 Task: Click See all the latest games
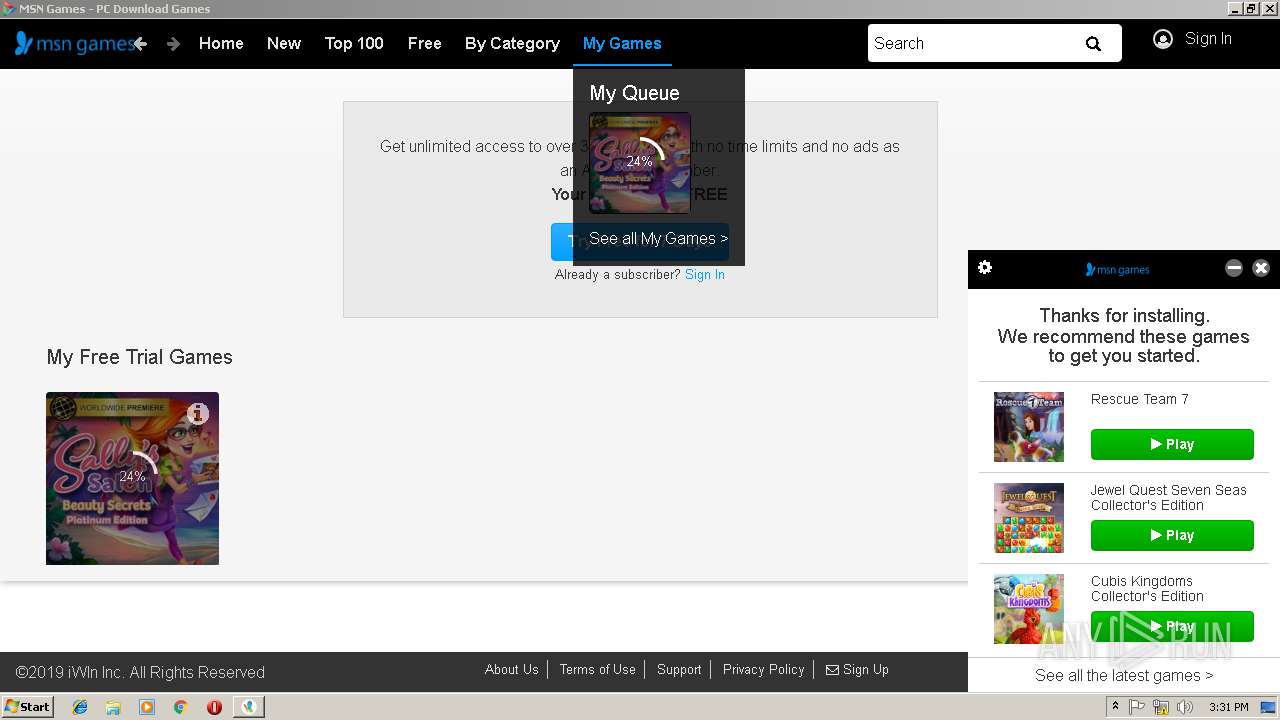click(x=1124, y=676)
